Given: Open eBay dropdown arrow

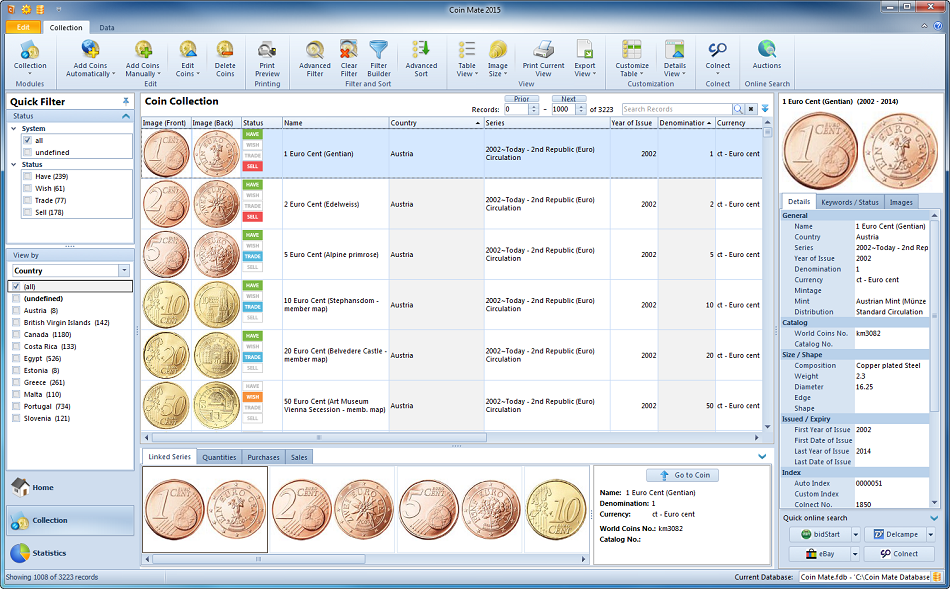Looking at the screenshot, I should 855,554.
